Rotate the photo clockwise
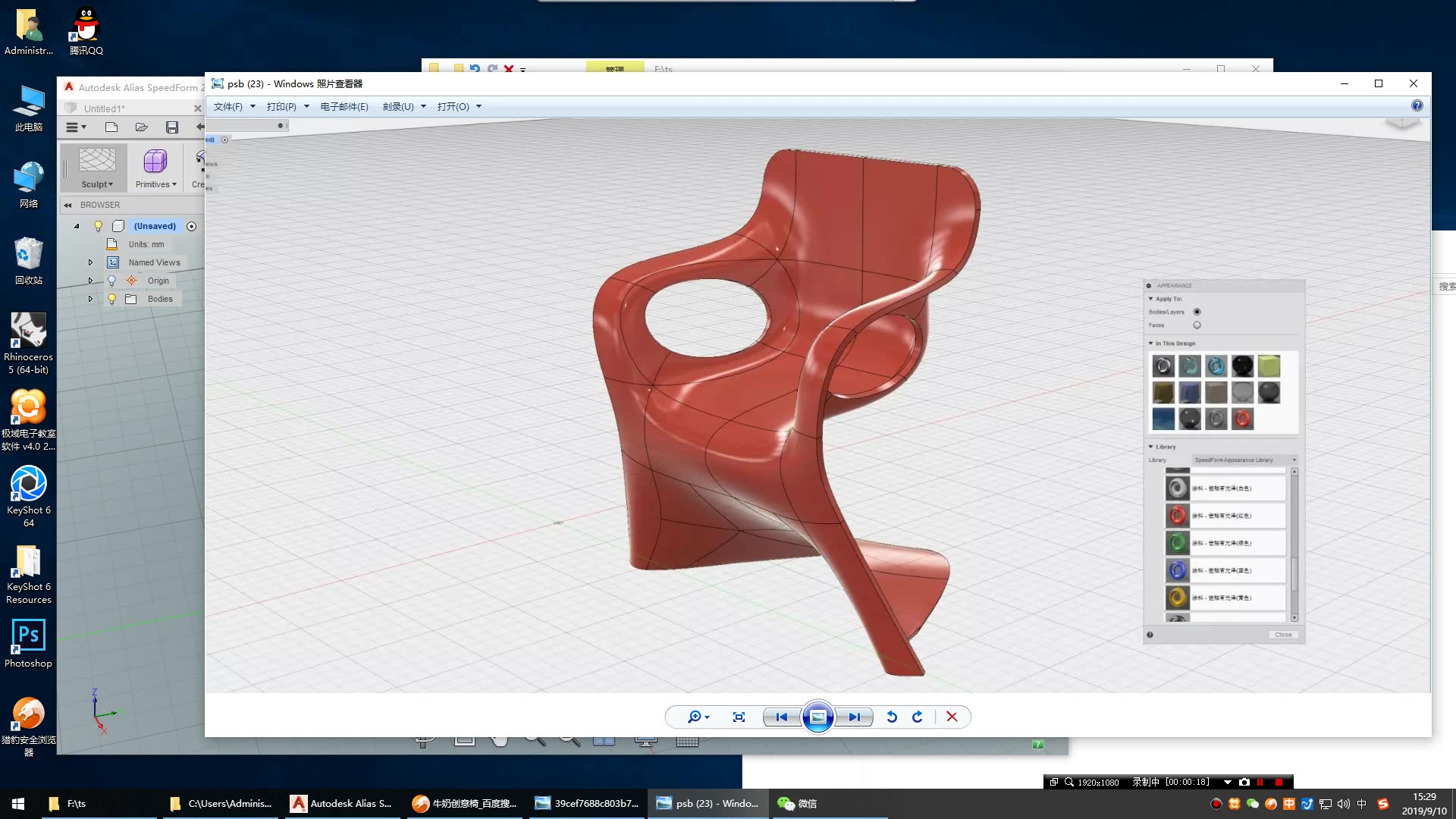This screenshot has height=819, width=1456. (918, 717)
